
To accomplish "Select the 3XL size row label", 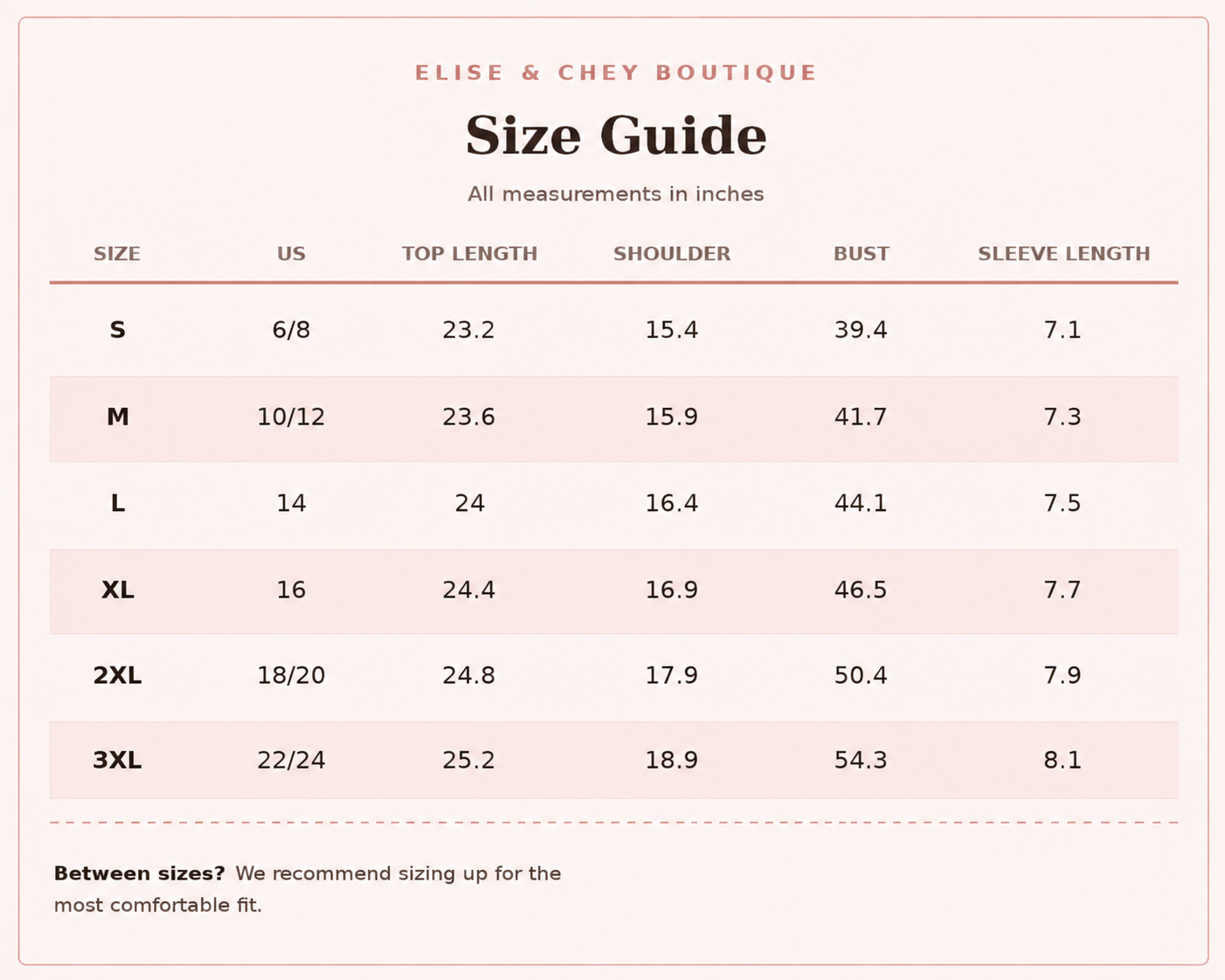I will point(117,761).
